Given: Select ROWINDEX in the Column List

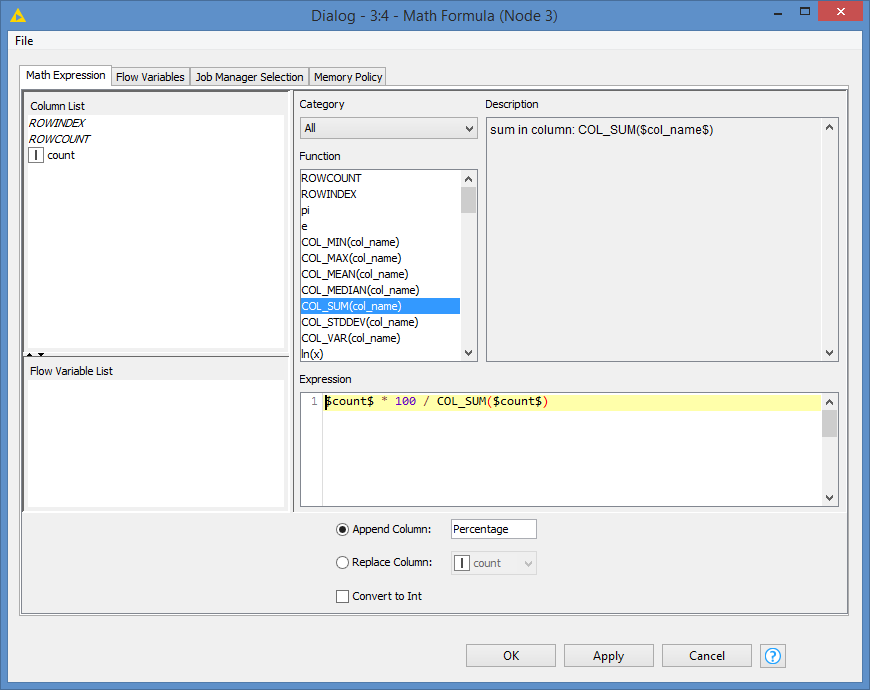Looking at the screenshot, I should [x=56, y=122].
